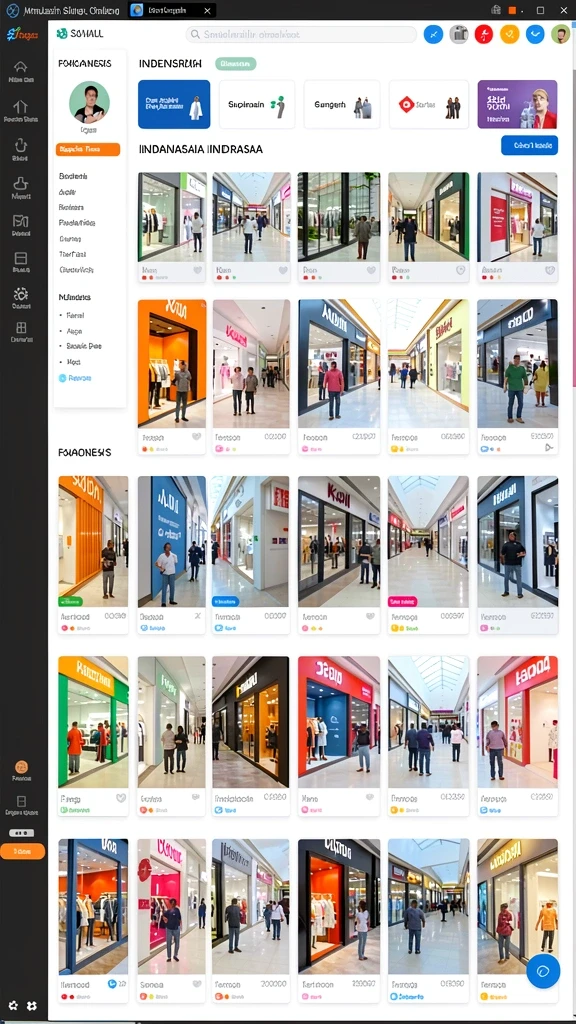Click the orange square icon in title bar
The width and height of the screenshot is (576, 1024).
click(512, 10)
